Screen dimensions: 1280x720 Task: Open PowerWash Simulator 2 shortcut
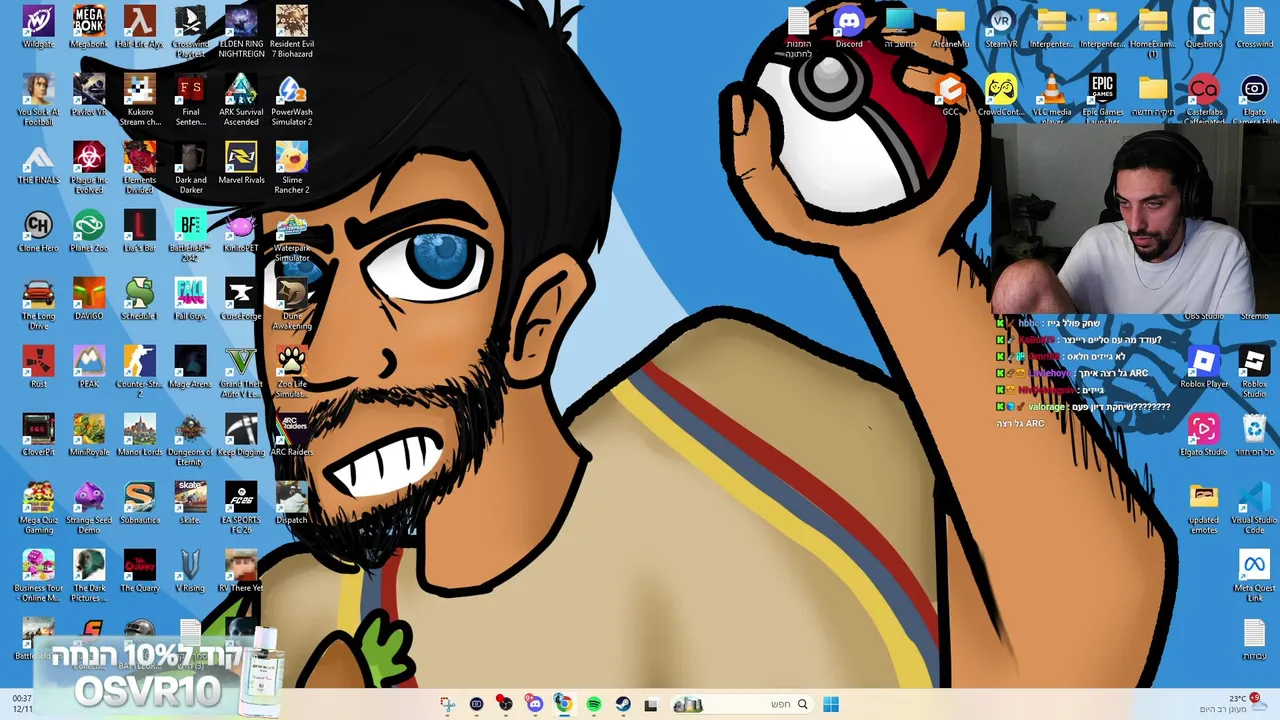(x=292, y=100)
